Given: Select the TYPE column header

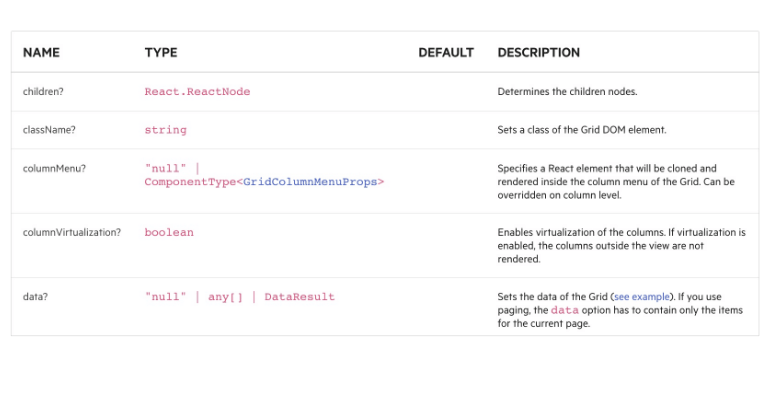Looking at the screenshot, I should click(x=161, y=53).
